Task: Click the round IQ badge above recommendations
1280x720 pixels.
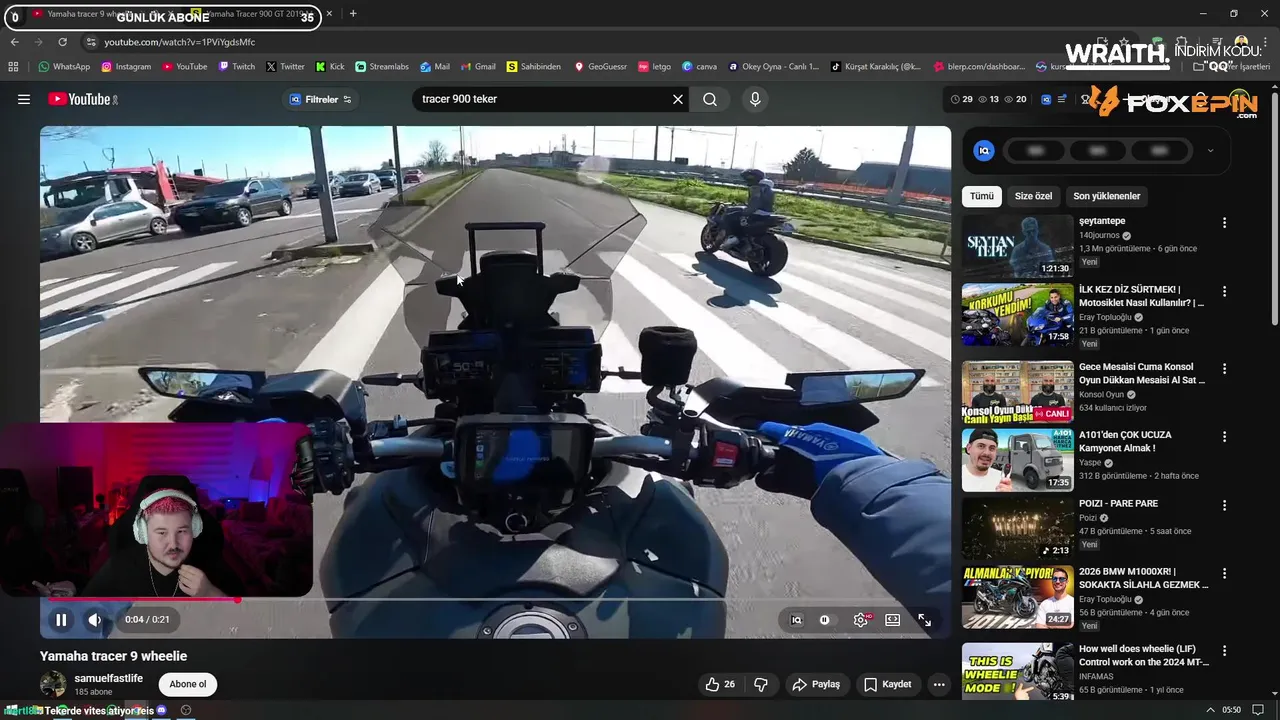Action: coord(984,151)
